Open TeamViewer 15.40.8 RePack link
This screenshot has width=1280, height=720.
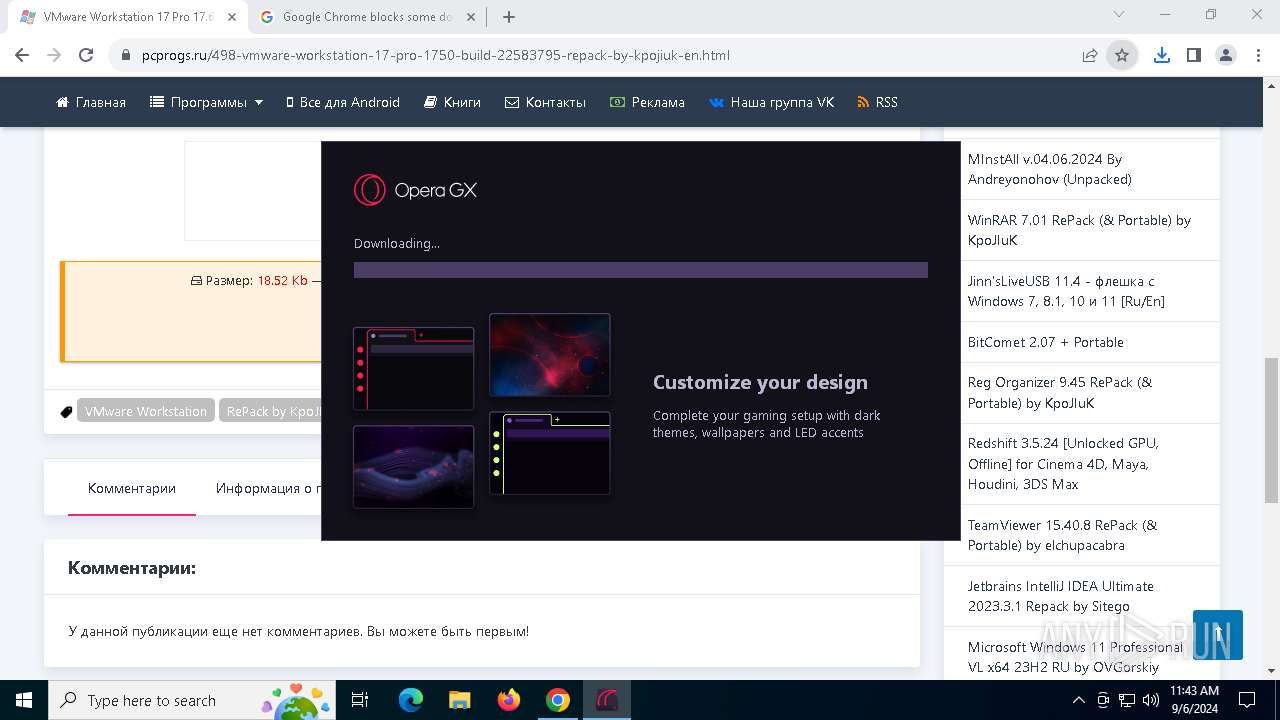pyautogui.click(x=1062, y=535)
